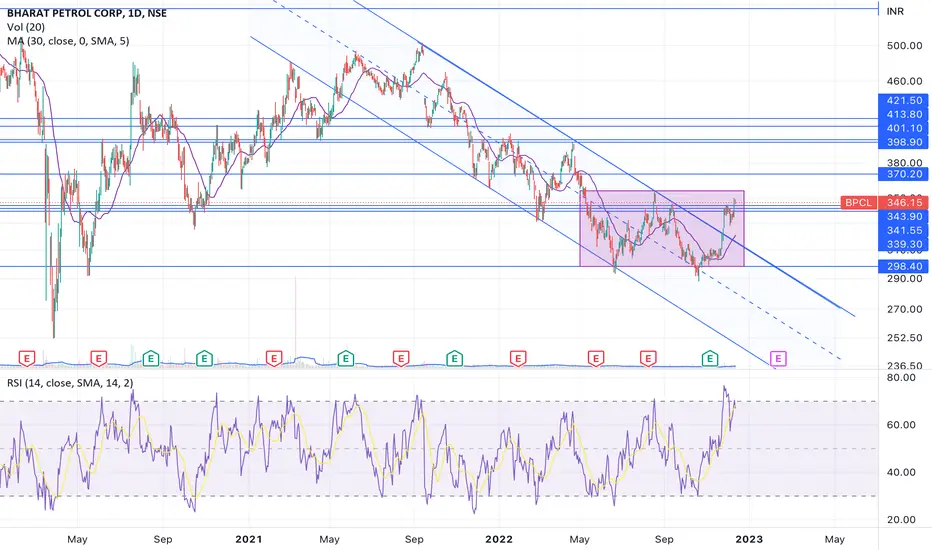Click the BHARAT PETROL CORP, 1D, NSE title
The width and height of the screenshot is (932, 550).
87,13
